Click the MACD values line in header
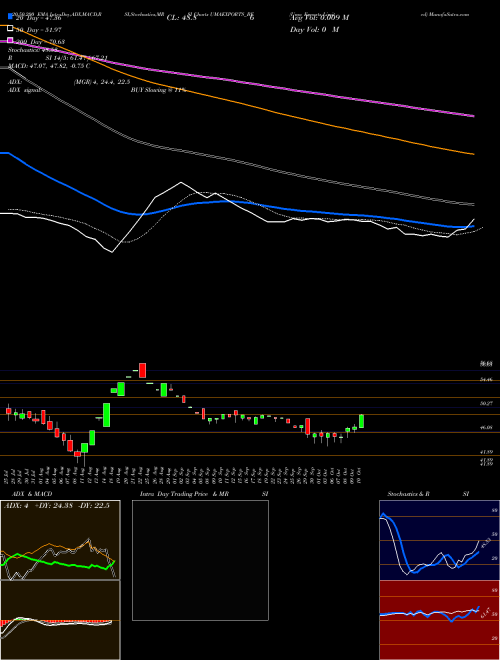The image size is (500, 660). [x=49, y=66]
